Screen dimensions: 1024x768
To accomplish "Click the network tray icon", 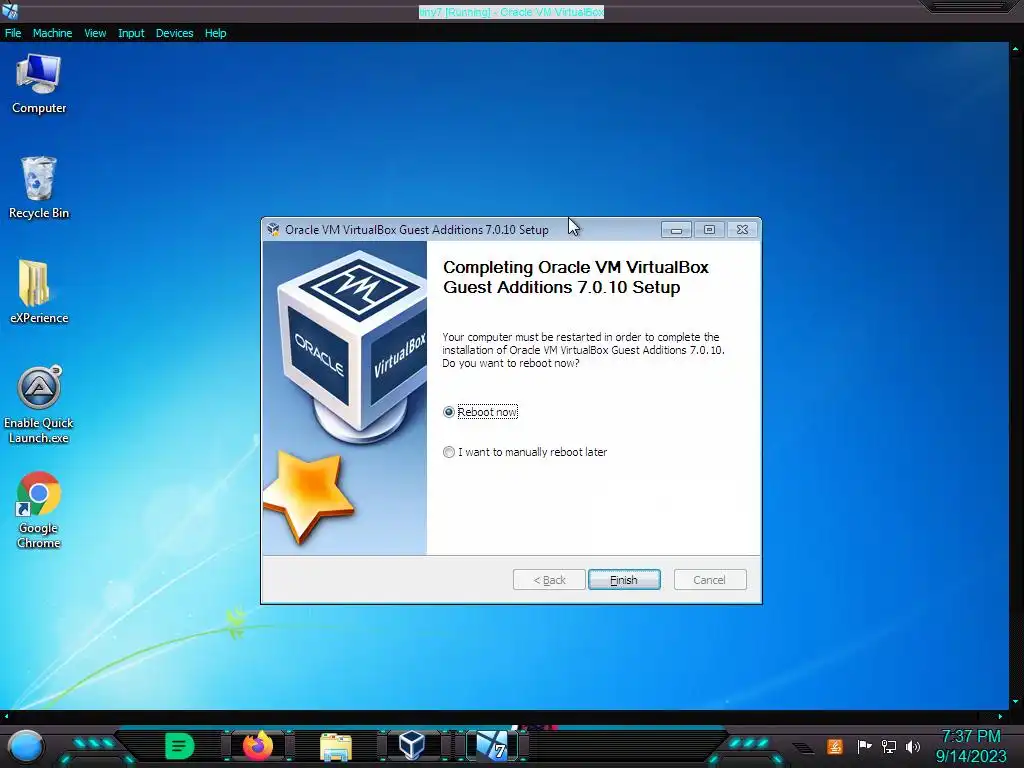I will coord(889,746).
